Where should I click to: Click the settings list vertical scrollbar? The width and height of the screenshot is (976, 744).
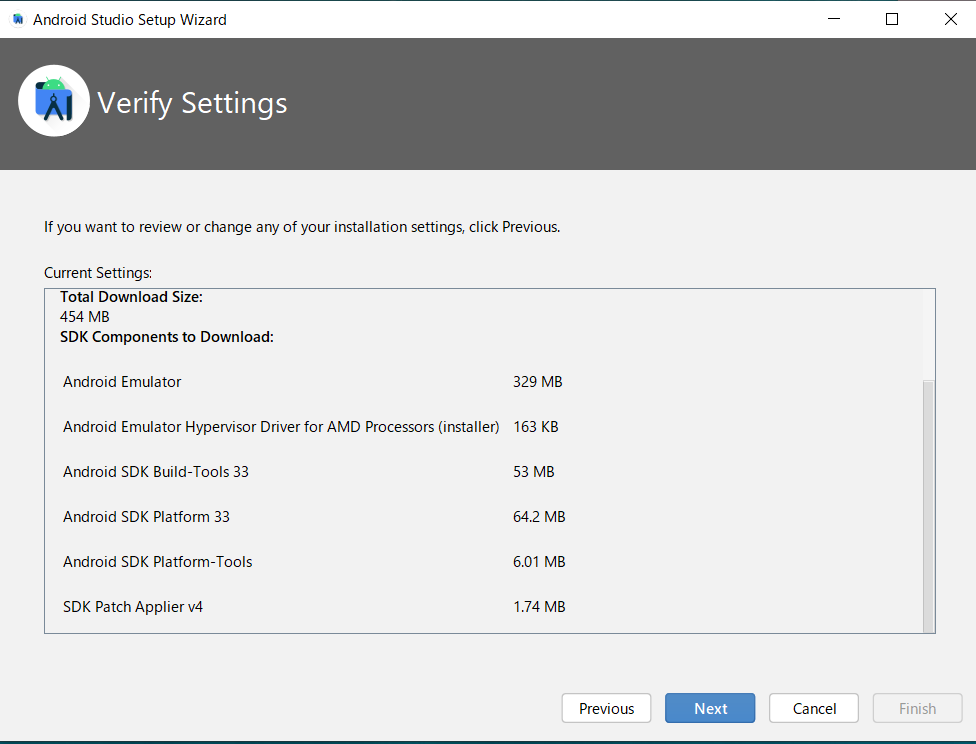pyautogui.click(x=928, y=506)
